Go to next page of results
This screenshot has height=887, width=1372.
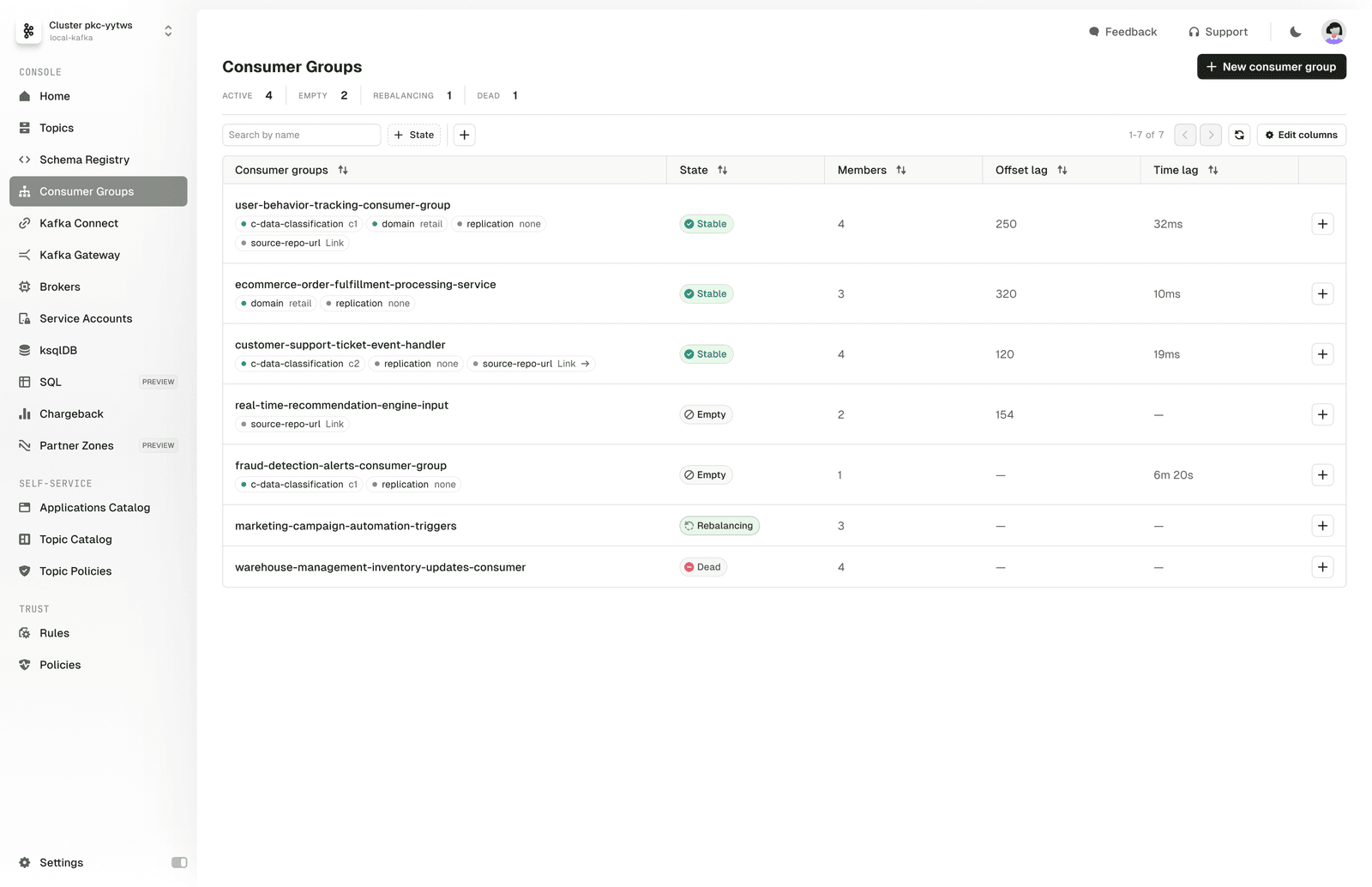pos(1211,135)
